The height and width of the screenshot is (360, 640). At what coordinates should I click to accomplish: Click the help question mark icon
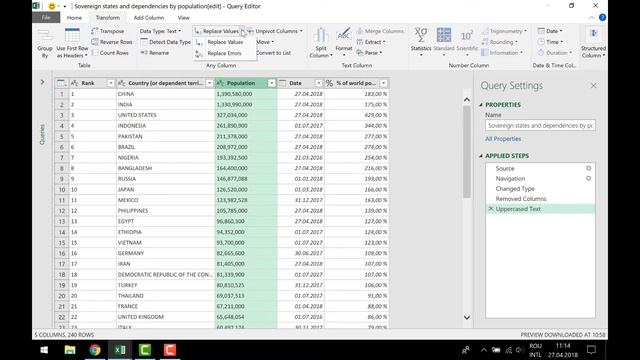602,18
